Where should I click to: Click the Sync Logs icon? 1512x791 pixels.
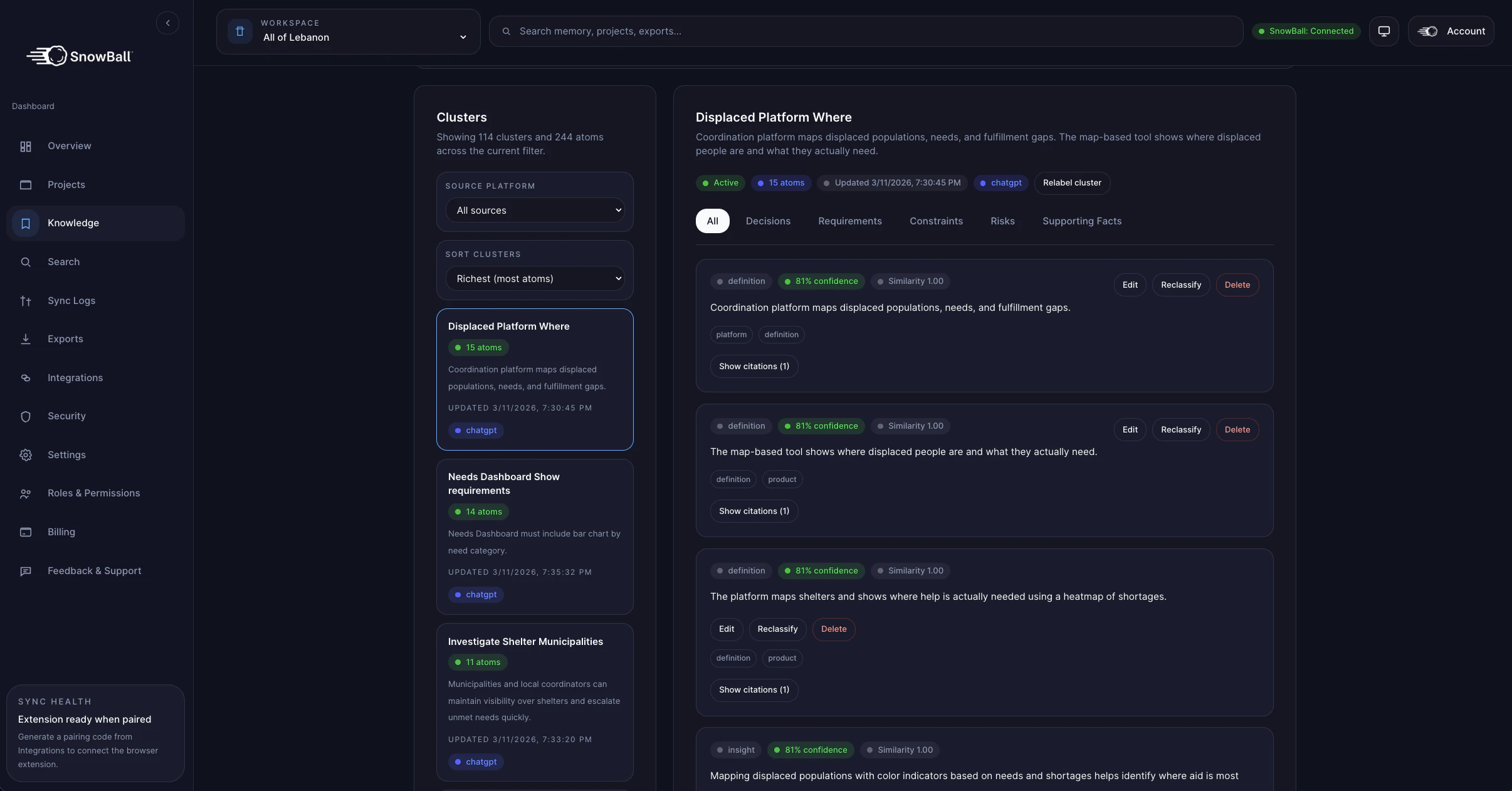[x=26, y=301]
